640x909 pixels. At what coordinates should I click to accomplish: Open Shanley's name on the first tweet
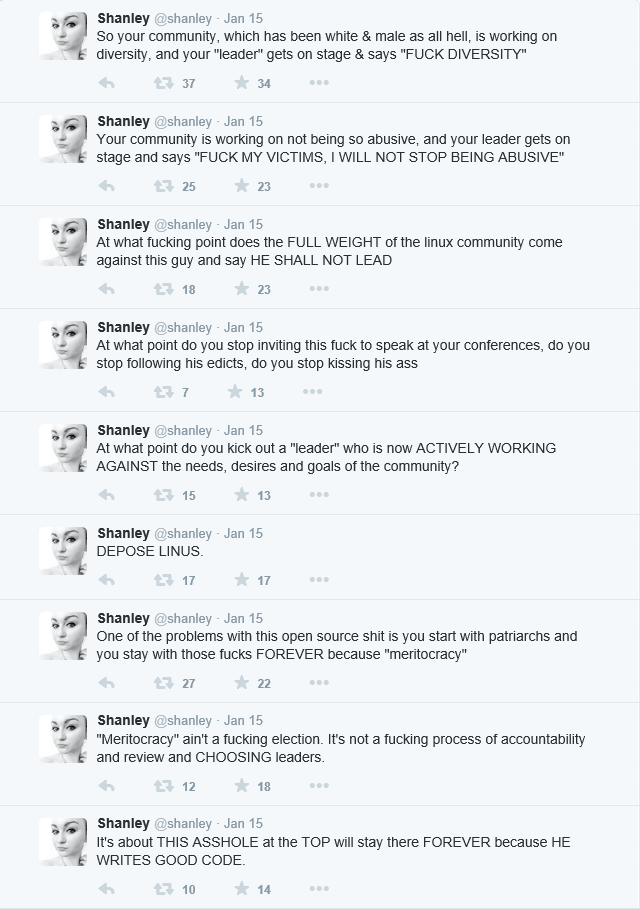click(x=123, y=18)
